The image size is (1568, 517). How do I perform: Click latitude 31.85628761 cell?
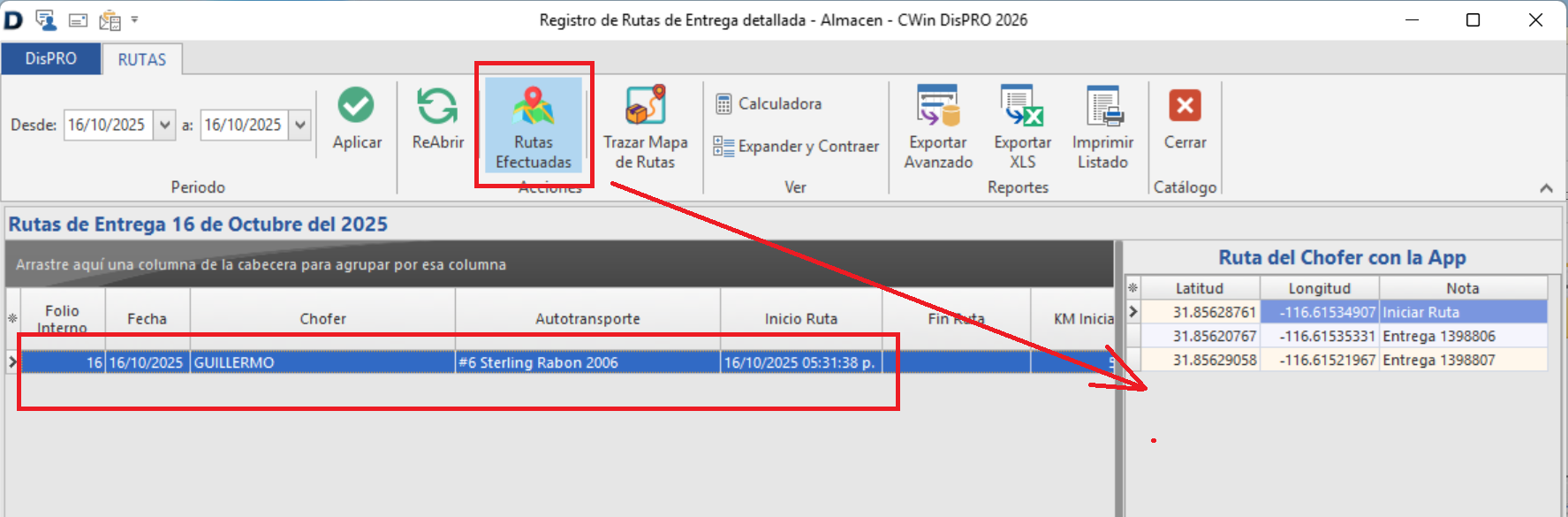coord(1200,312)
